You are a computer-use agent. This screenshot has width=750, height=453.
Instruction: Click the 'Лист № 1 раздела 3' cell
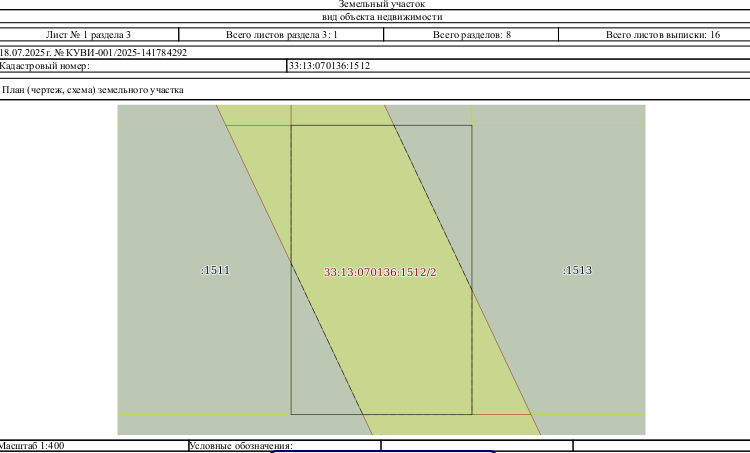tap(88, 34)
